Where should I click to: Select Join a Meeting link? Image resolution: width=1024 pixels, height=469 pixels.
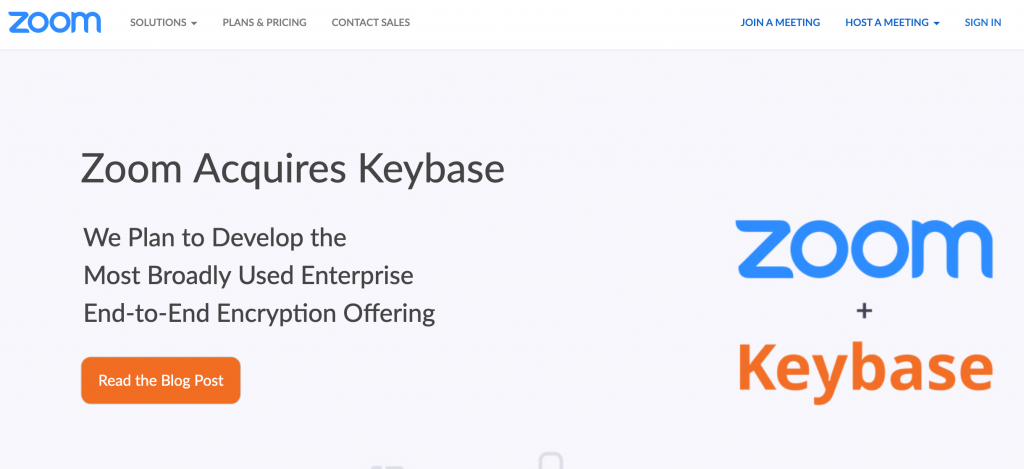click(780, 22)
